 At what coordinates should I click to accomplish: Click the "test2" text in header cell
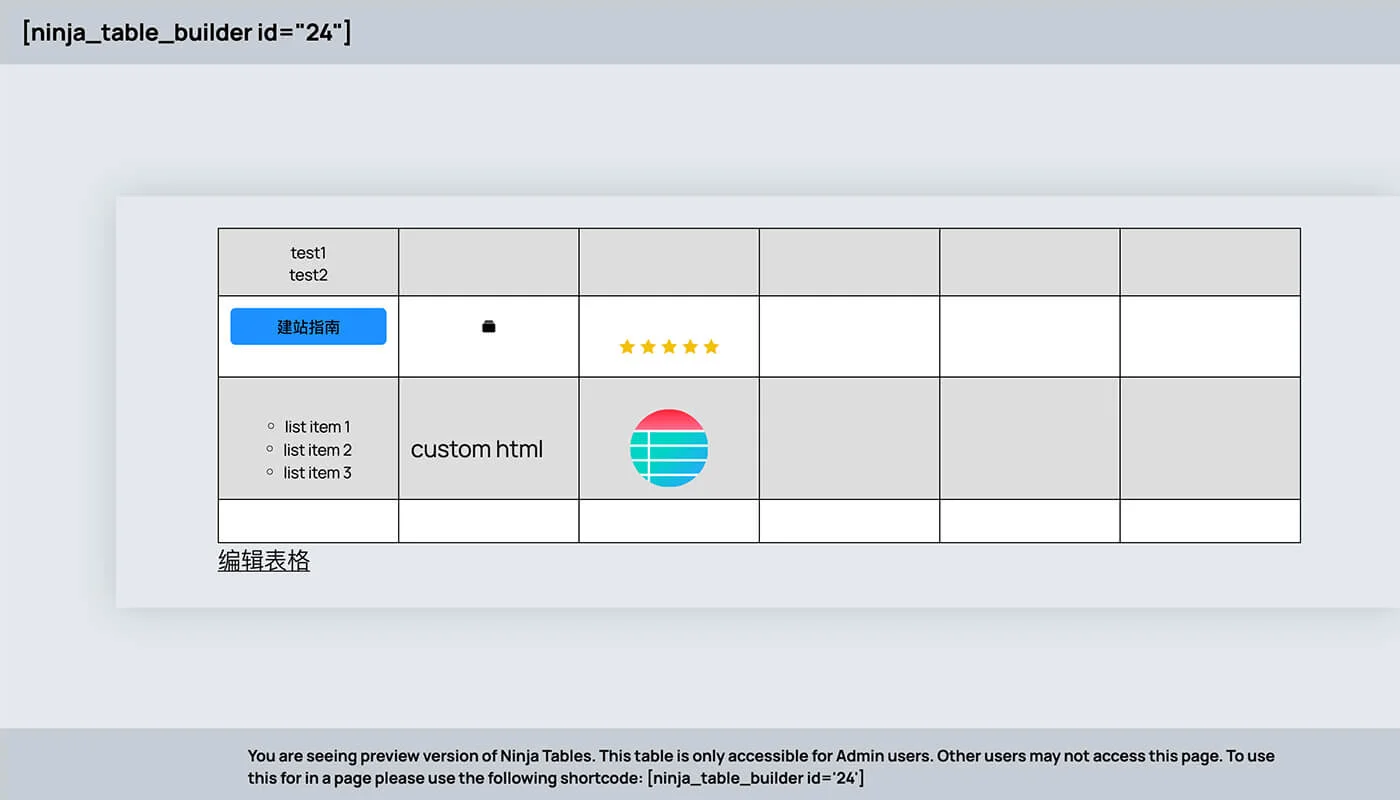coord(308,275)
